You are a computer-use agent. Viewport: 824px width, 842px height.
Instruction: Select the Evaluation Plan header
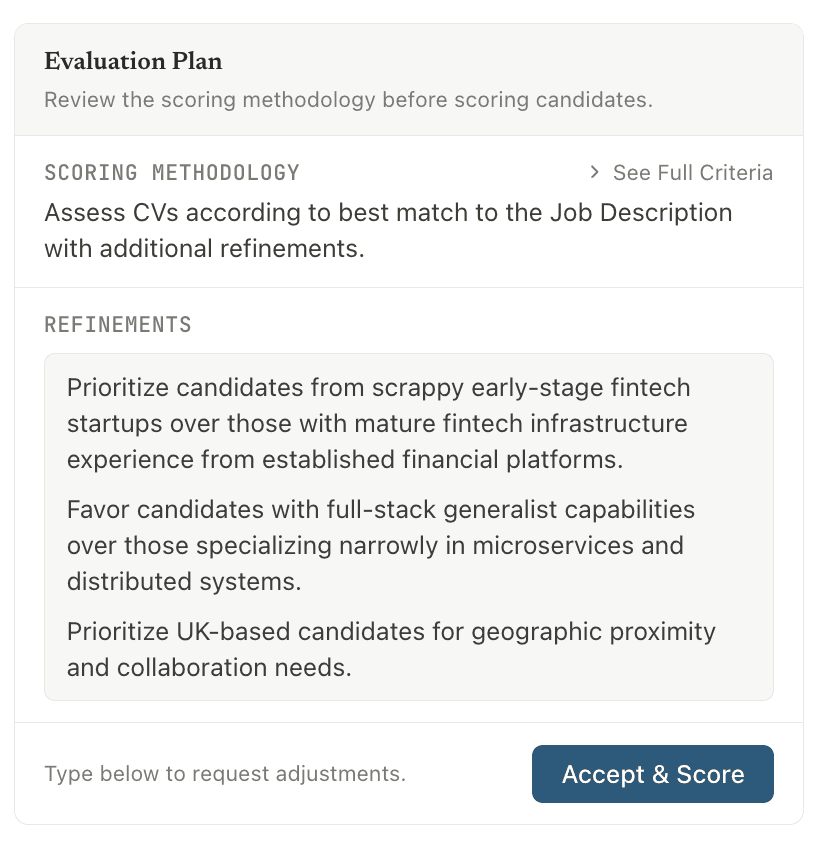[133, 61]
